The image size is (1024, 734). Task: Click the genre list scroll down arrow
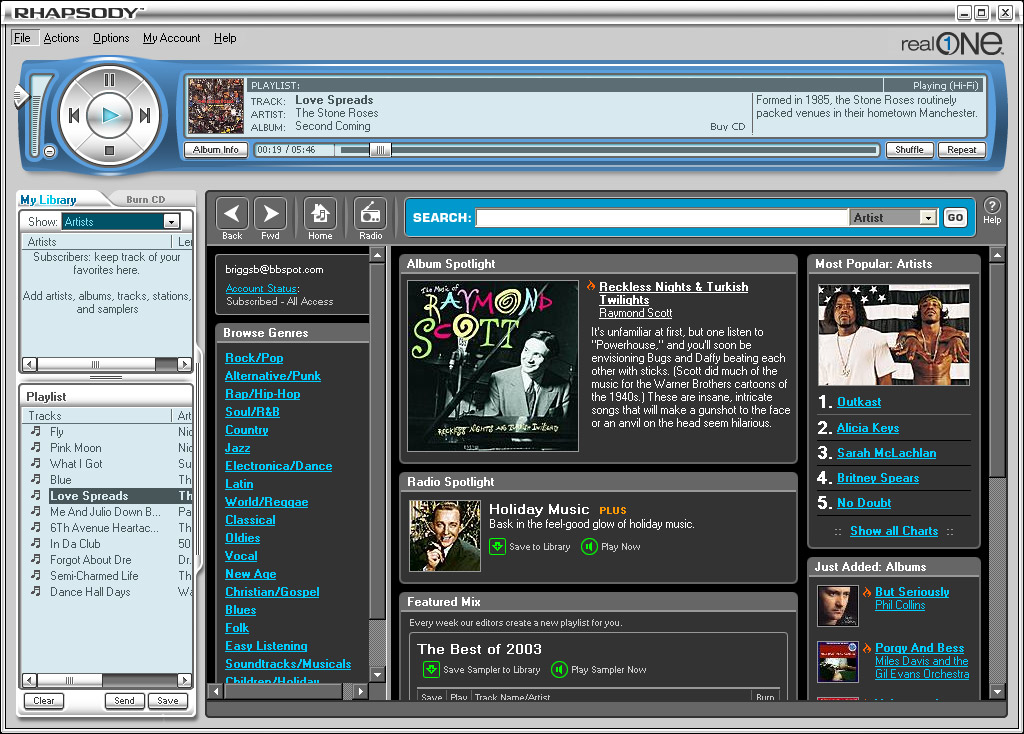coord(377,675)
